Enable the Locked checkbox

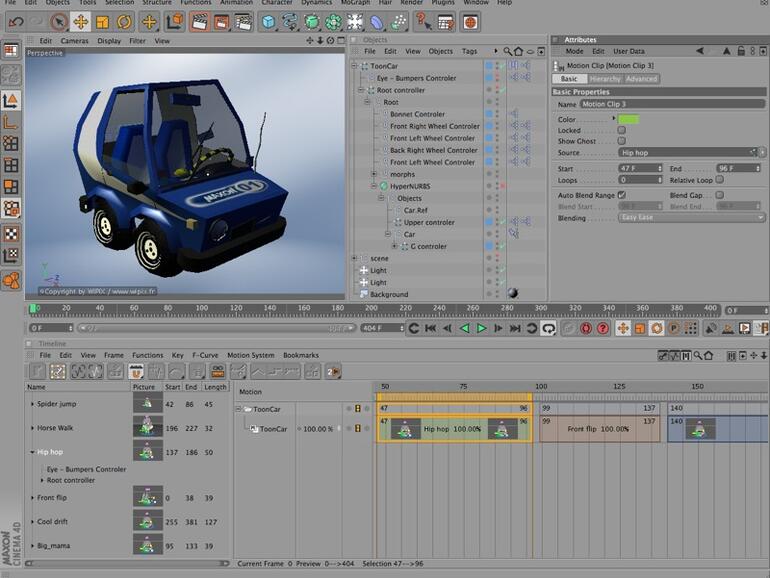coord(621,130)
